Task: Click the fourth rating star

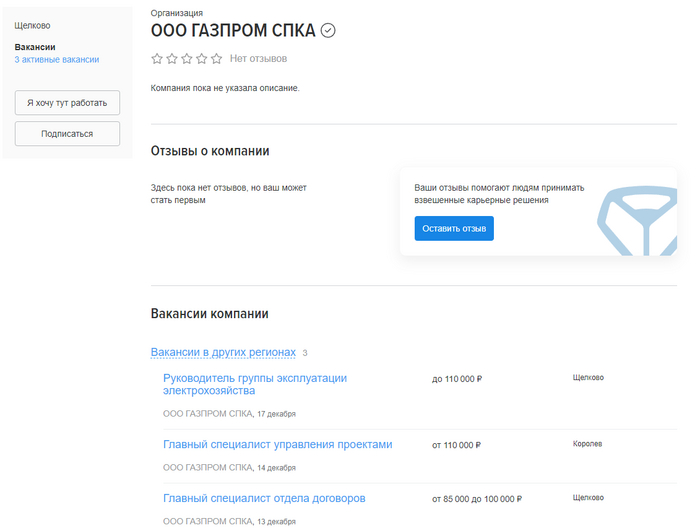Action: coord(202,59)
